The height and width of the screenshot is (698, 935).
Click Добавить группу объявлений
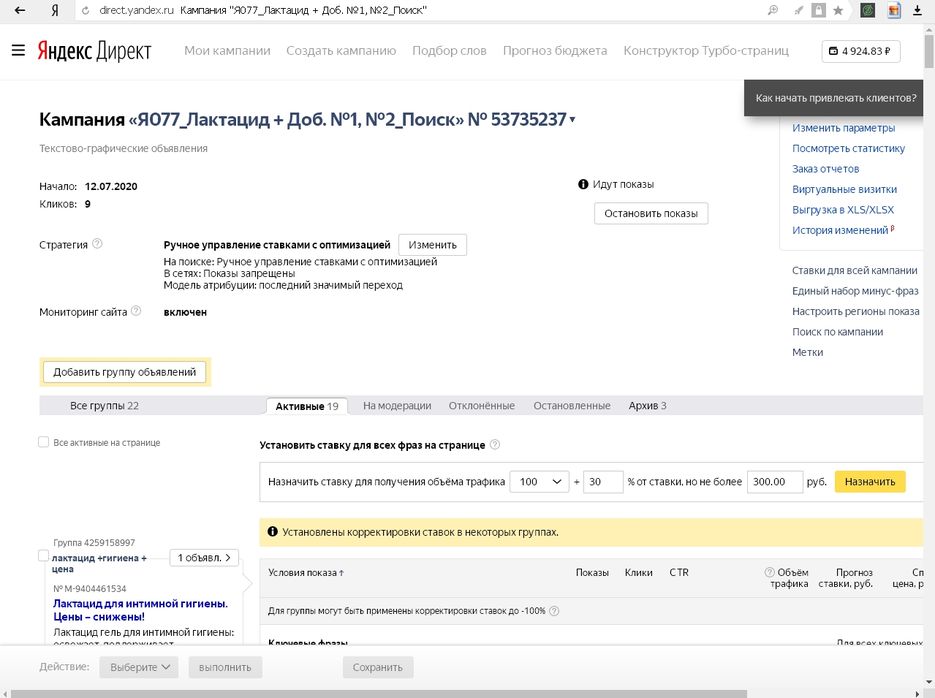coord(125,372)
